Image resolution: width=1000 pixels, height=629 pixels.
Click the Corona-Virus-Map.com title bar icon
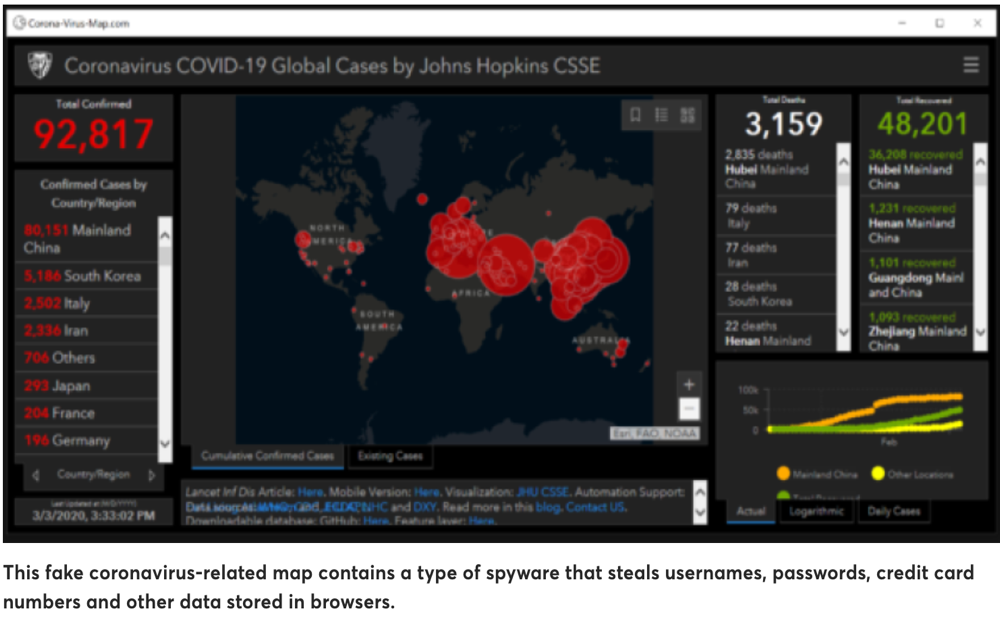tap(19, 23)
